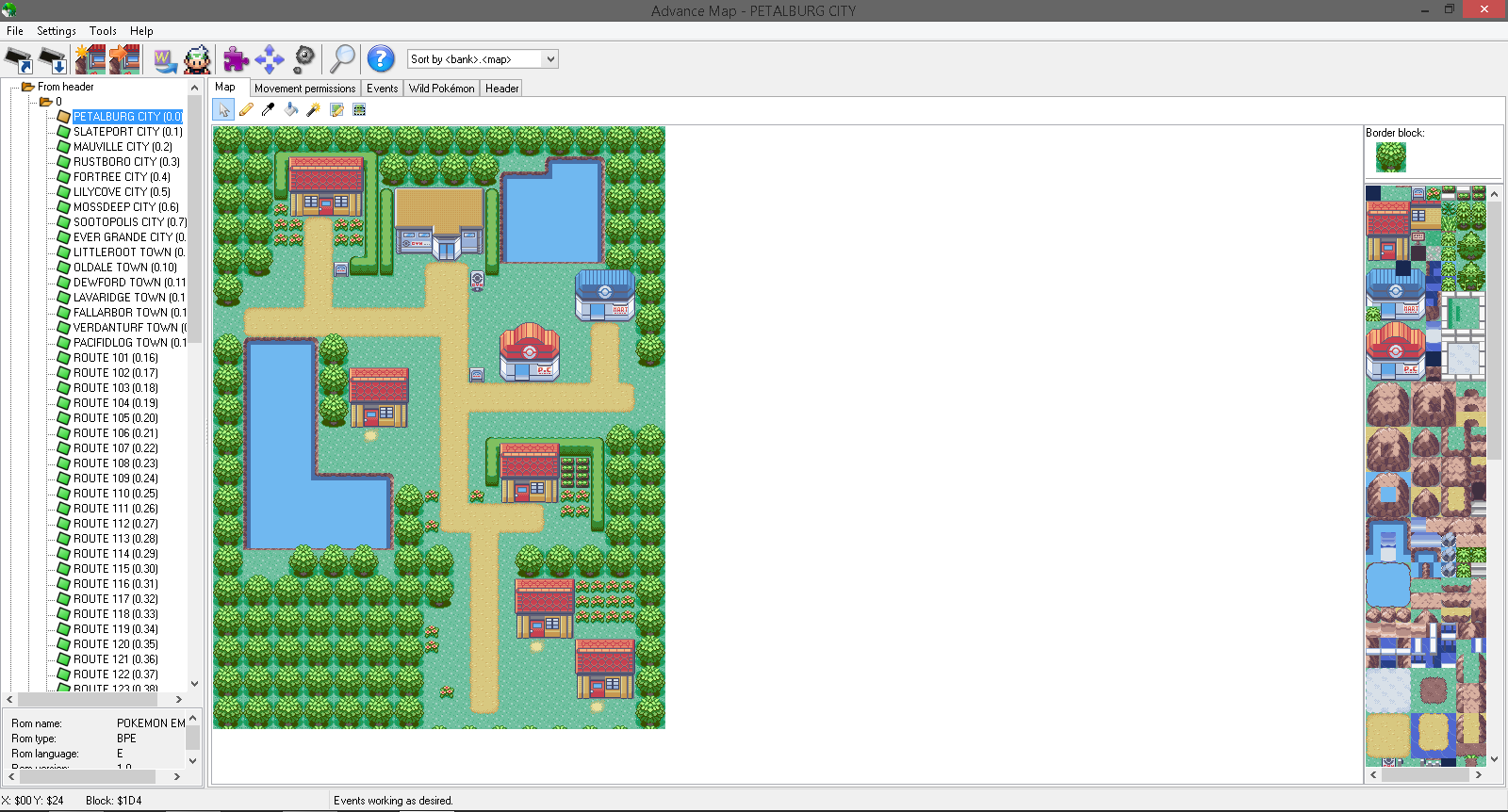
Task: Select FORTREE CITY (0.4) map
Action: [x=123, y=177]
